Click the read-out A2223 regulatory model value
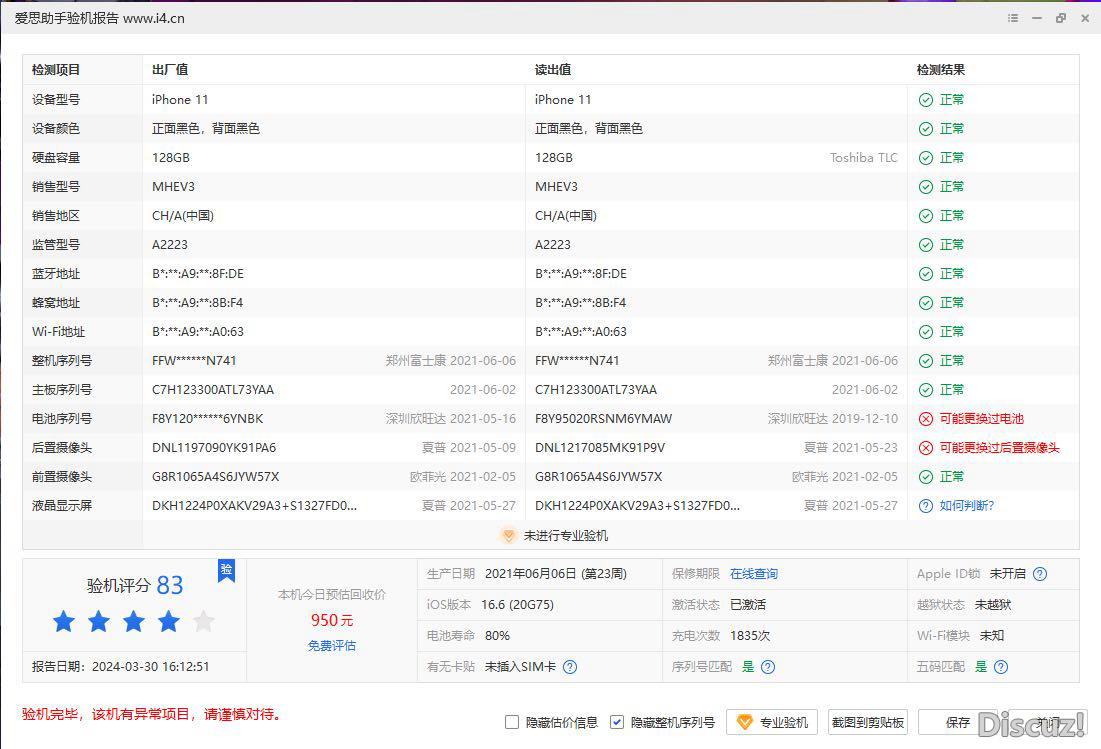 553,245
